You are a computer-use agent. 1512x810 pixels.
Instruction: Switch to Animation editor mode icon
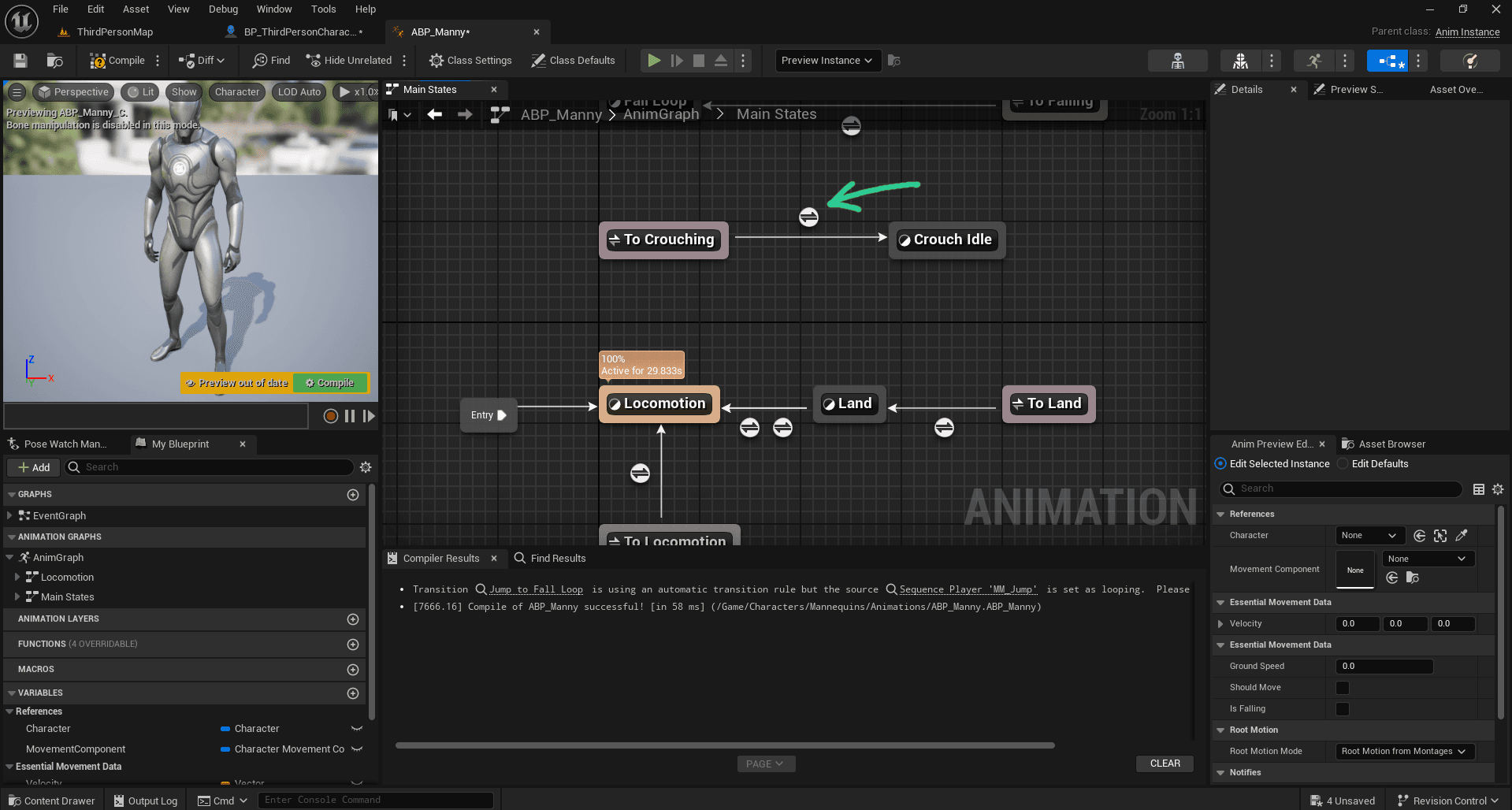1313,61
